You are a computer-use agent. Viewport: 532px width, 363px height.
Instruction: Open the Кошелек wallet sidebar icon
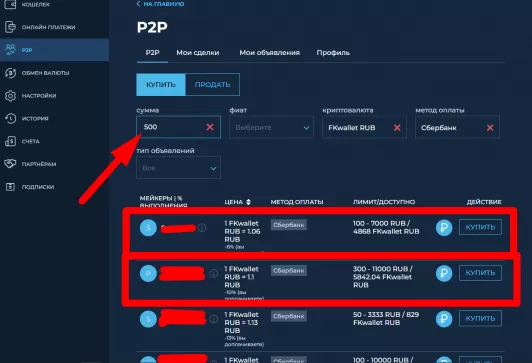pyautogui.click(x=10, y=4)
